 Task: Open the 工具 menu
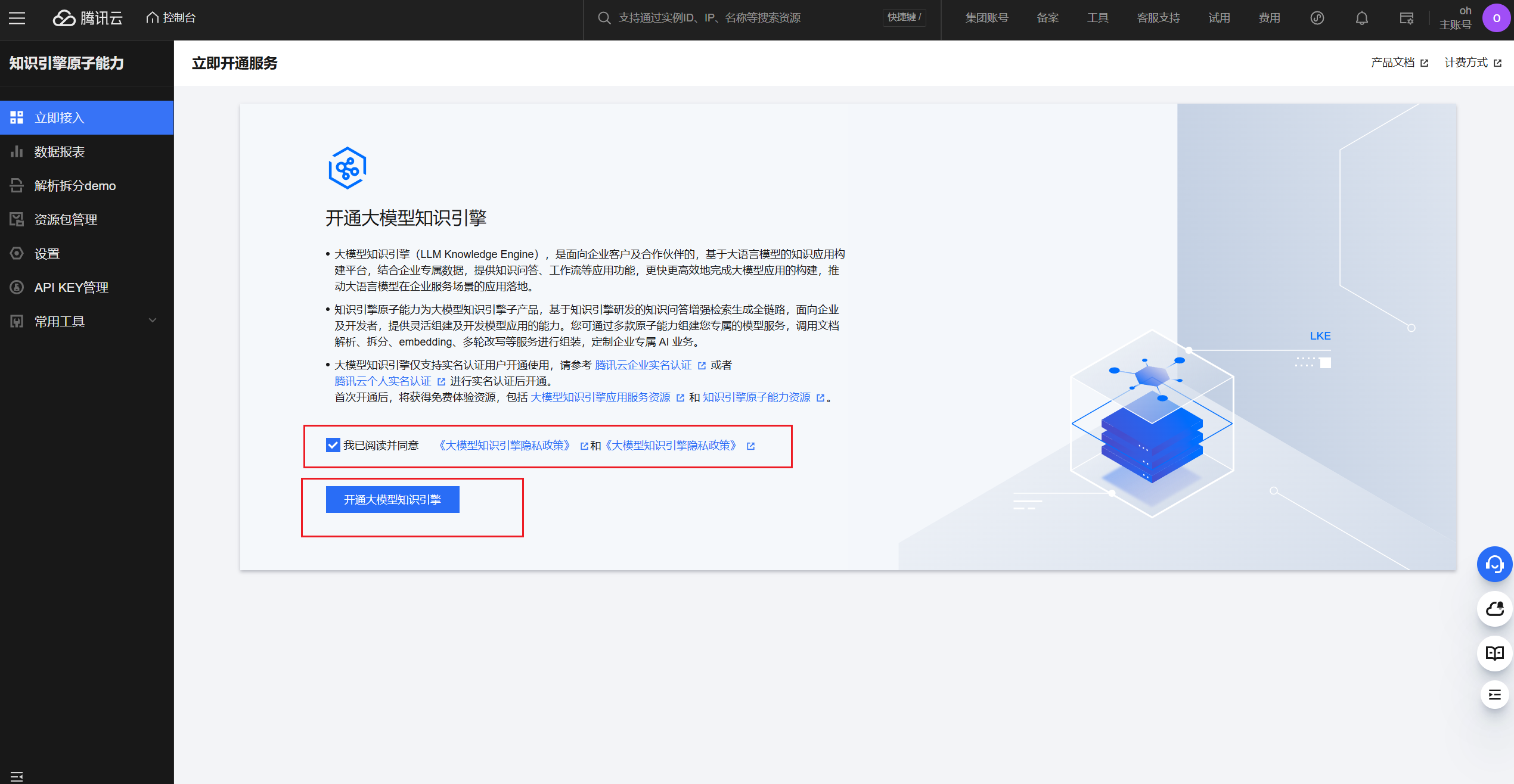coord(1097,18)
